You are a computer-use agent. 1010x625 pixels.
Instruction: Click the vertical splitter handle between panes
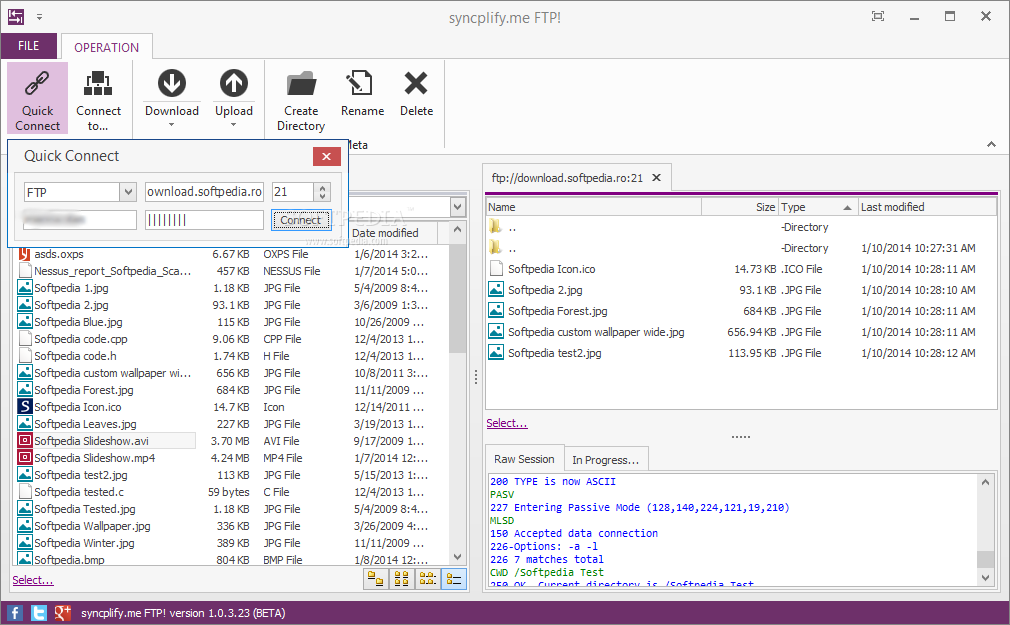pos(475,378)
